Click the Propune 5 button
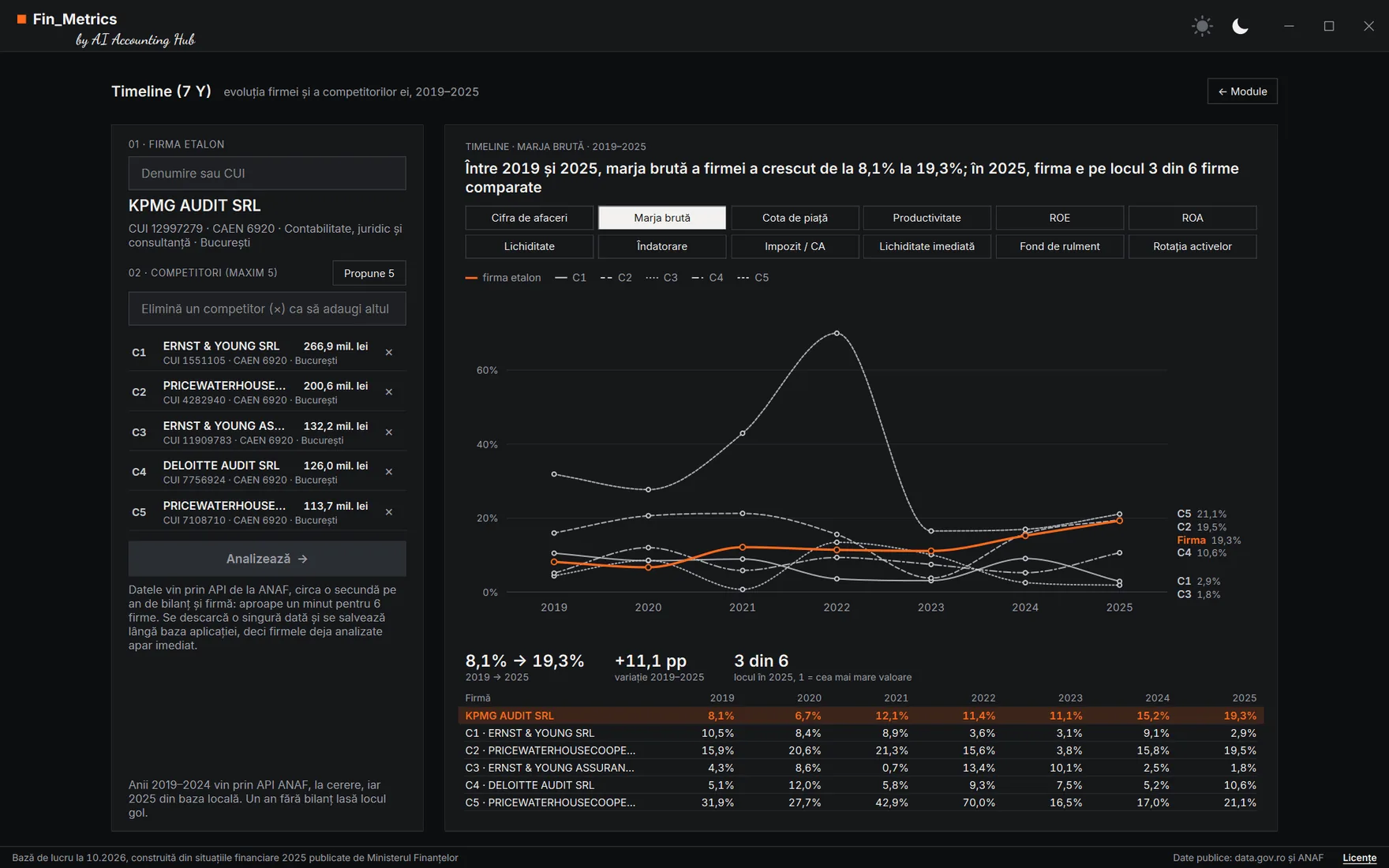1389x868 pixels. [x=369, y=273]
